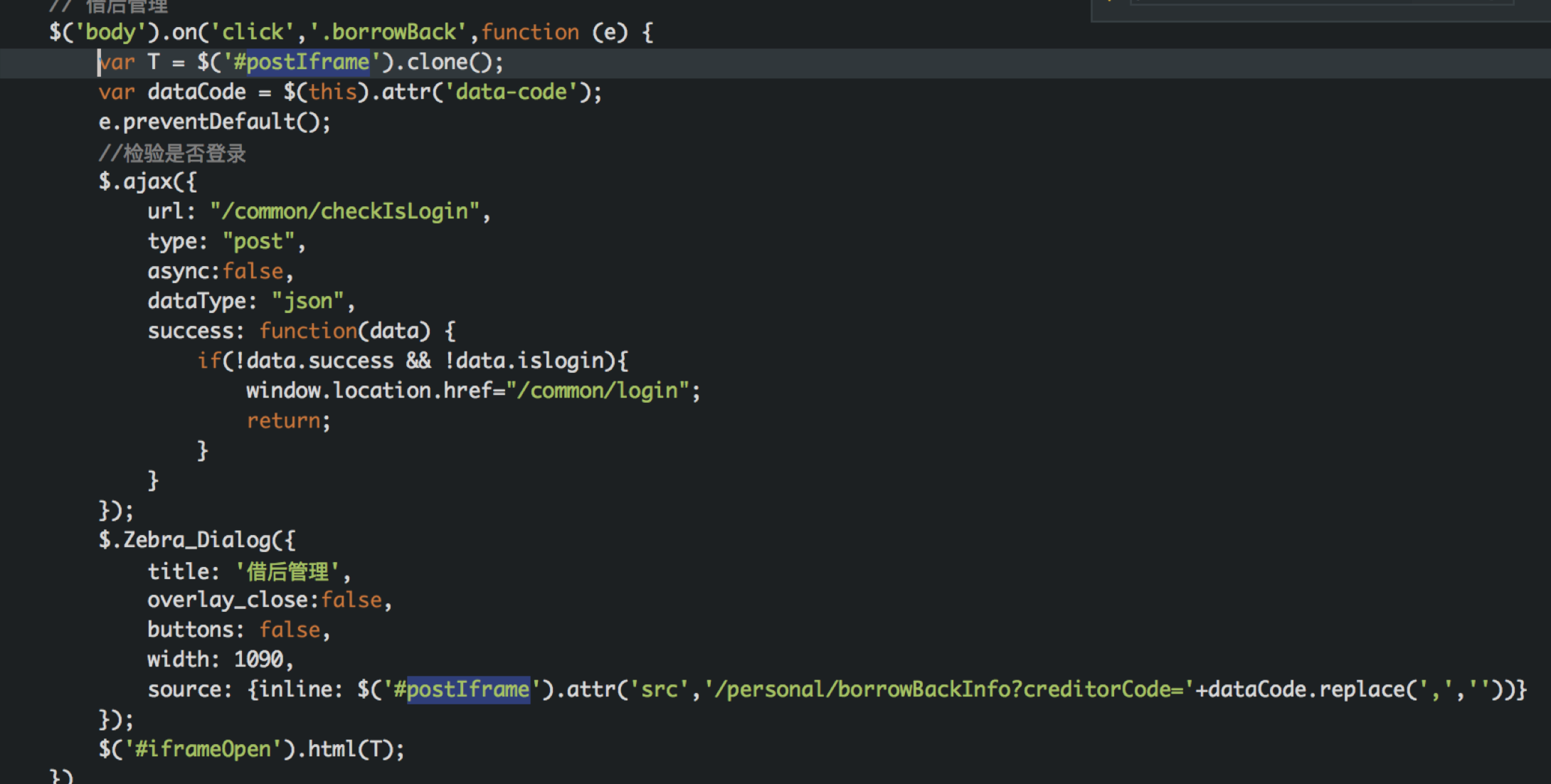The width and height of the screenshot is (1551, 784).
Task: Click the 'data-code' attribute string
Action: pyautogui.click(x=511, y=92)
